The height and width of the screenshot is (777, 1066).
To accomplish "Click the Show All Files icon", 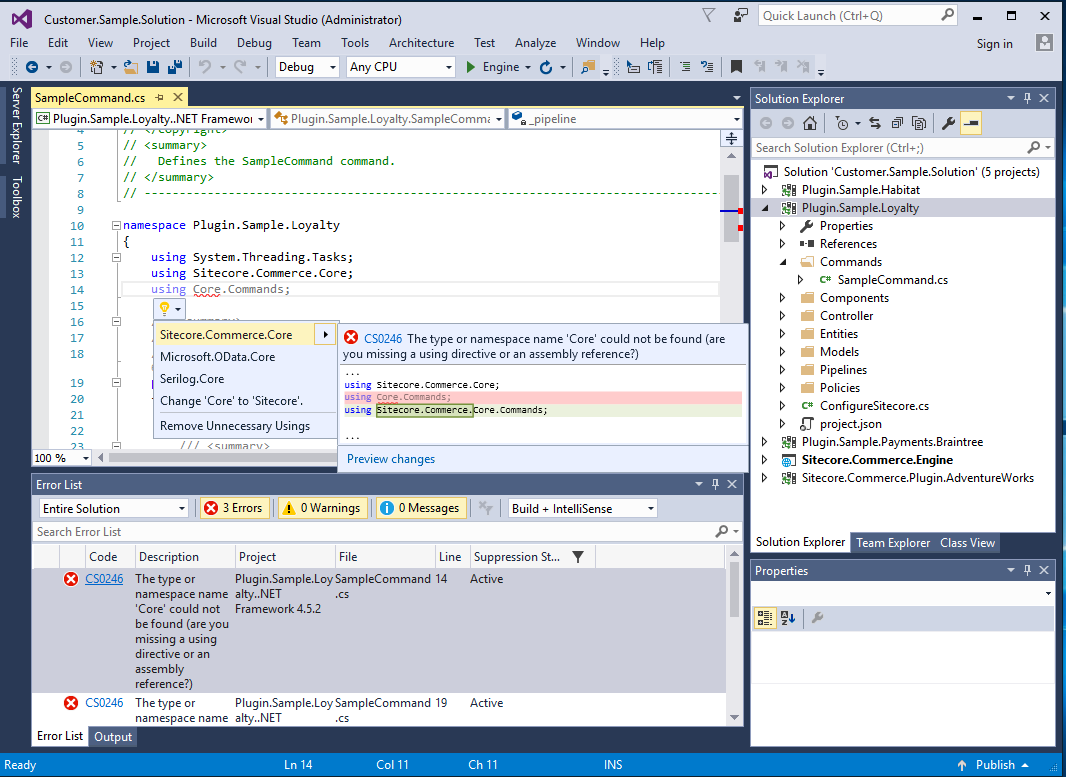I will [x=918, y=123].
